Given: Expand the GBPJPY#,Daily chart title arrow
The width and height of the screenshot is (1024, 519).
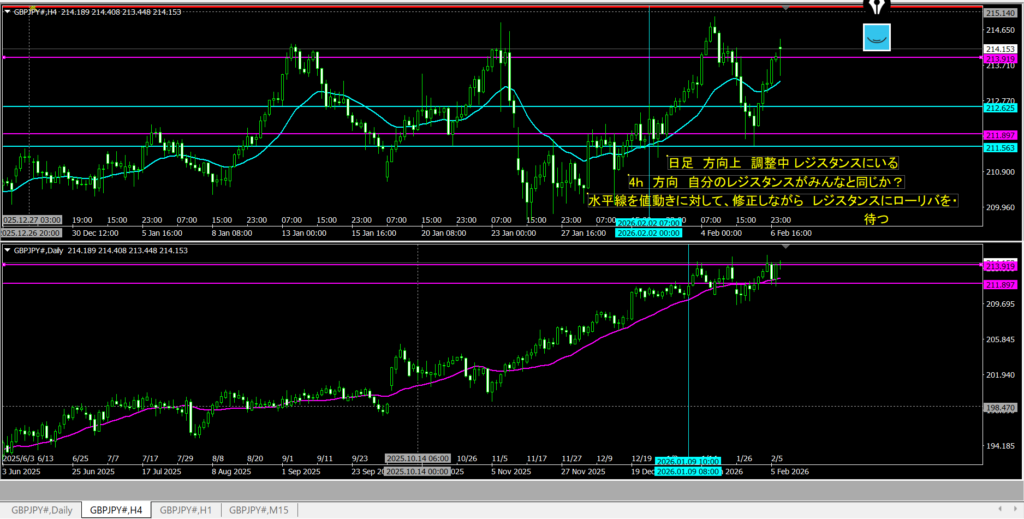Looking at the screenshot, I should [x=8, y=250].
